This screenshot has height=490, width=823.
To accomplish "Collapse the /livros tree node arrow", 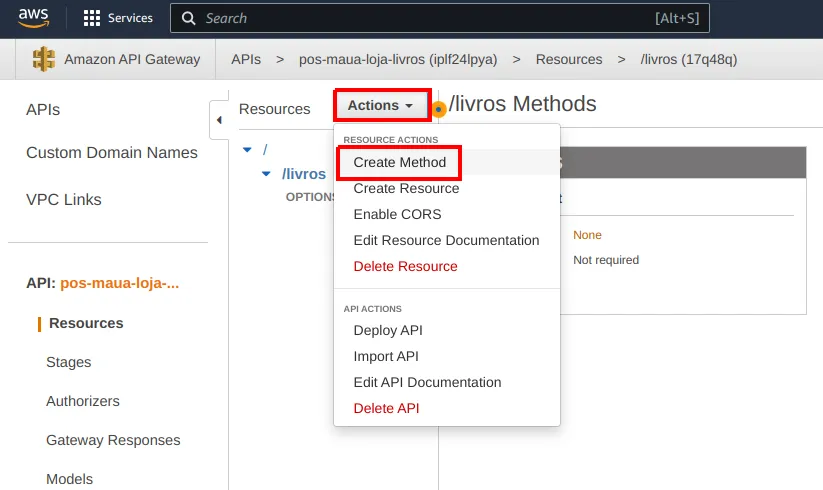I will point(266,174).
